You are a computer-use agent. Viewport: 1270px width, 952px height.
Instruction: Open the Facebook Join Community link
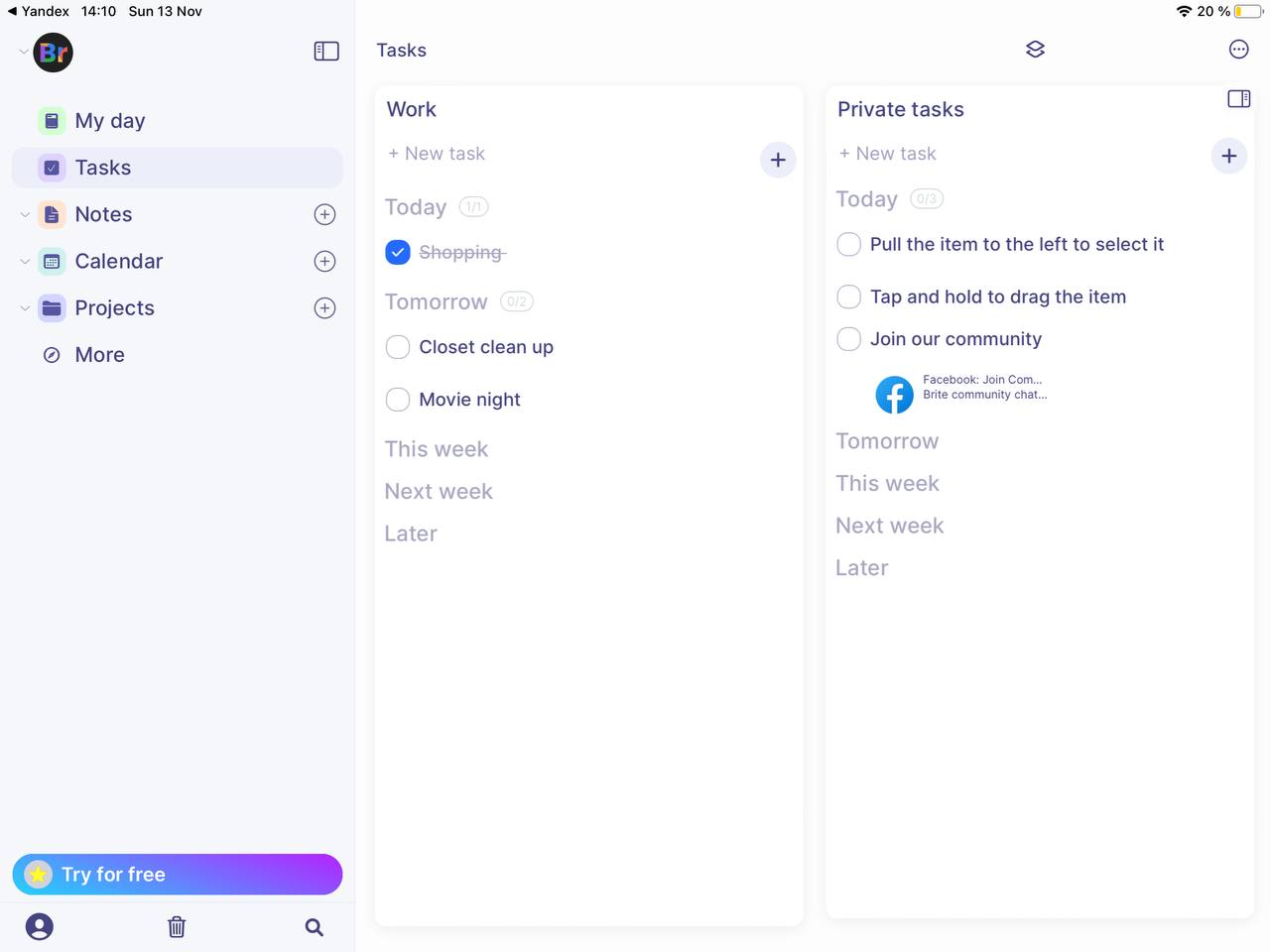[984, 387]
